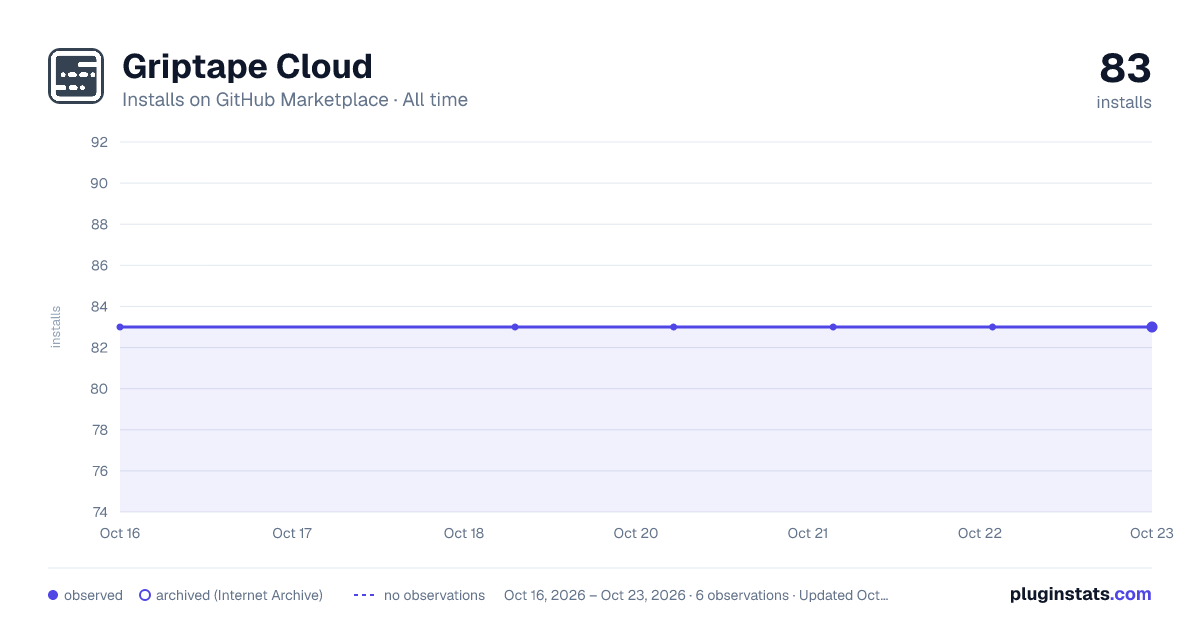Screen dimensions: 1200x630
Task: Click the 'Griptape Cloud' title heading
Action: [247, 67]
